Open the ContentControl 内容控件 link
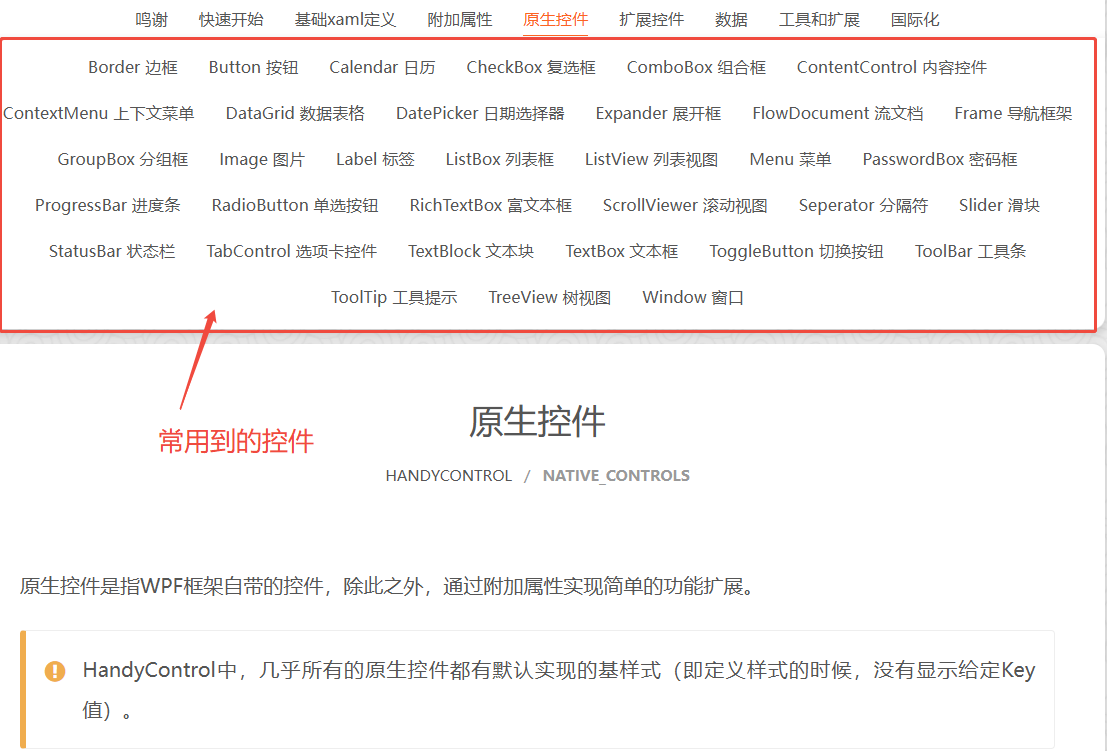1107x751 pixels. [892, 68]
